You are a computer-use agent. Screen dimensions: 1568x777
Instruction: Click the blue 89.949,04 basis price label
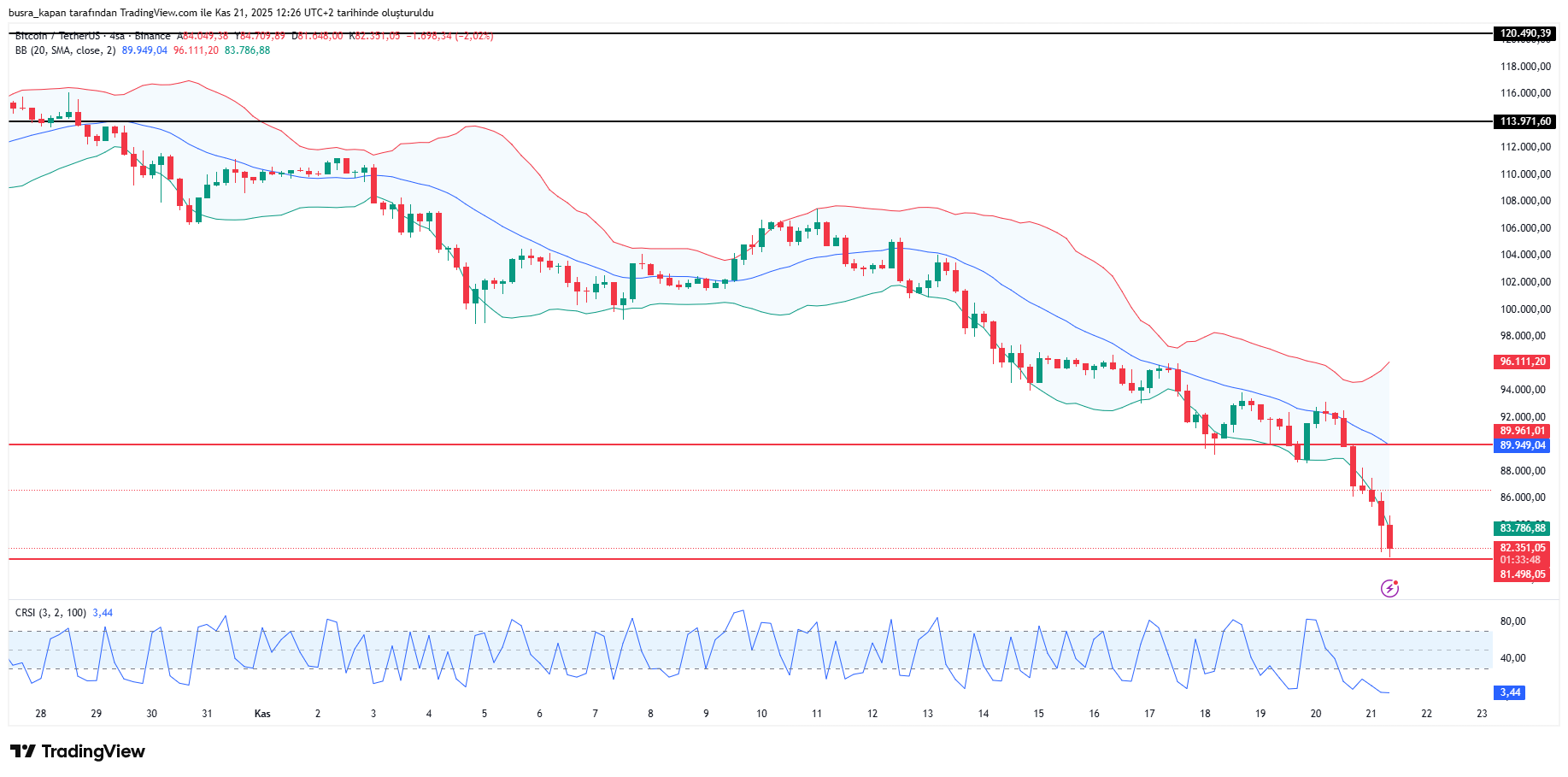tap(1522, 445)
